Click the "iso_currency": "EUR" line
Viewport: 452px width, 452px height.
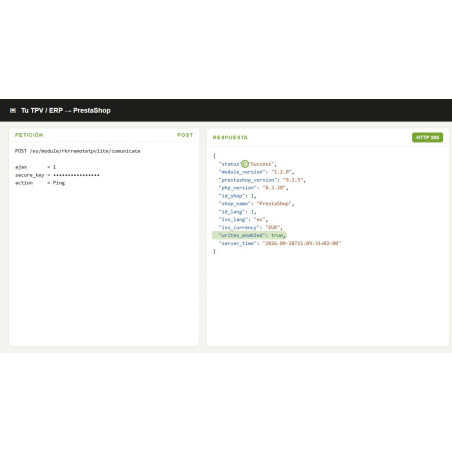250,227
